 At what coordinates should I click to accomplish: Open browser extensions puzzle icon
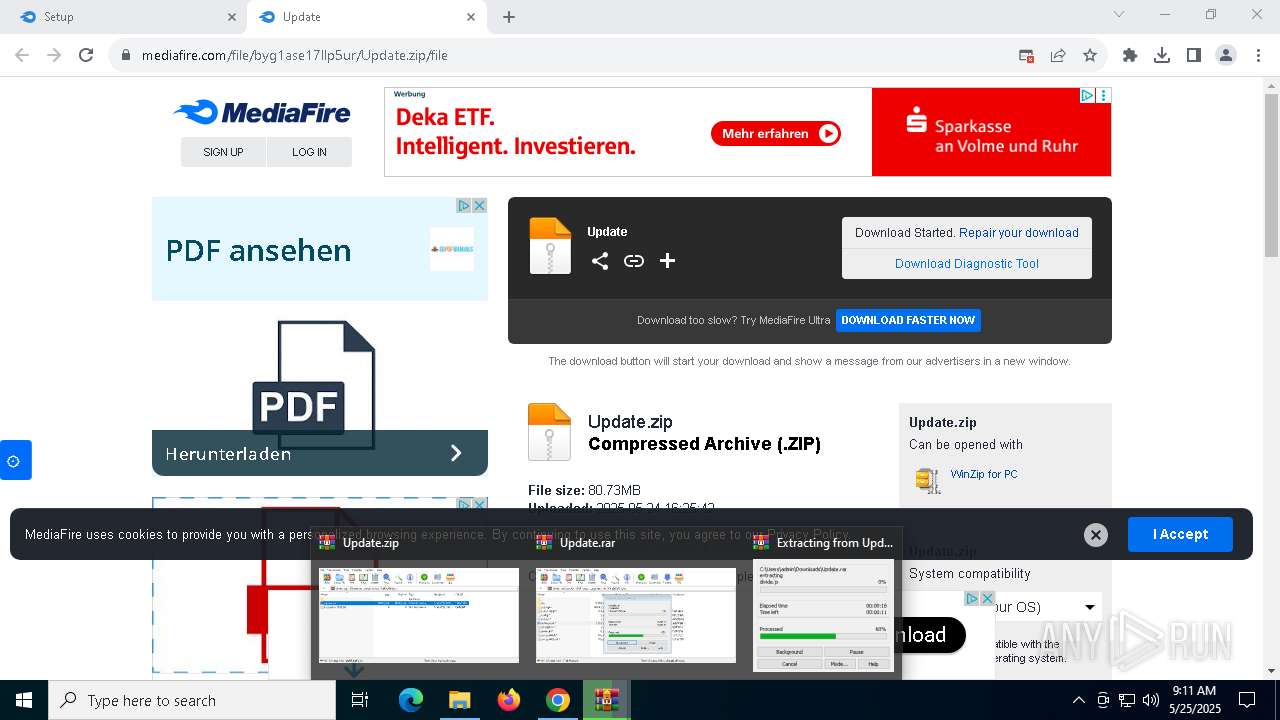[1130, 56]
